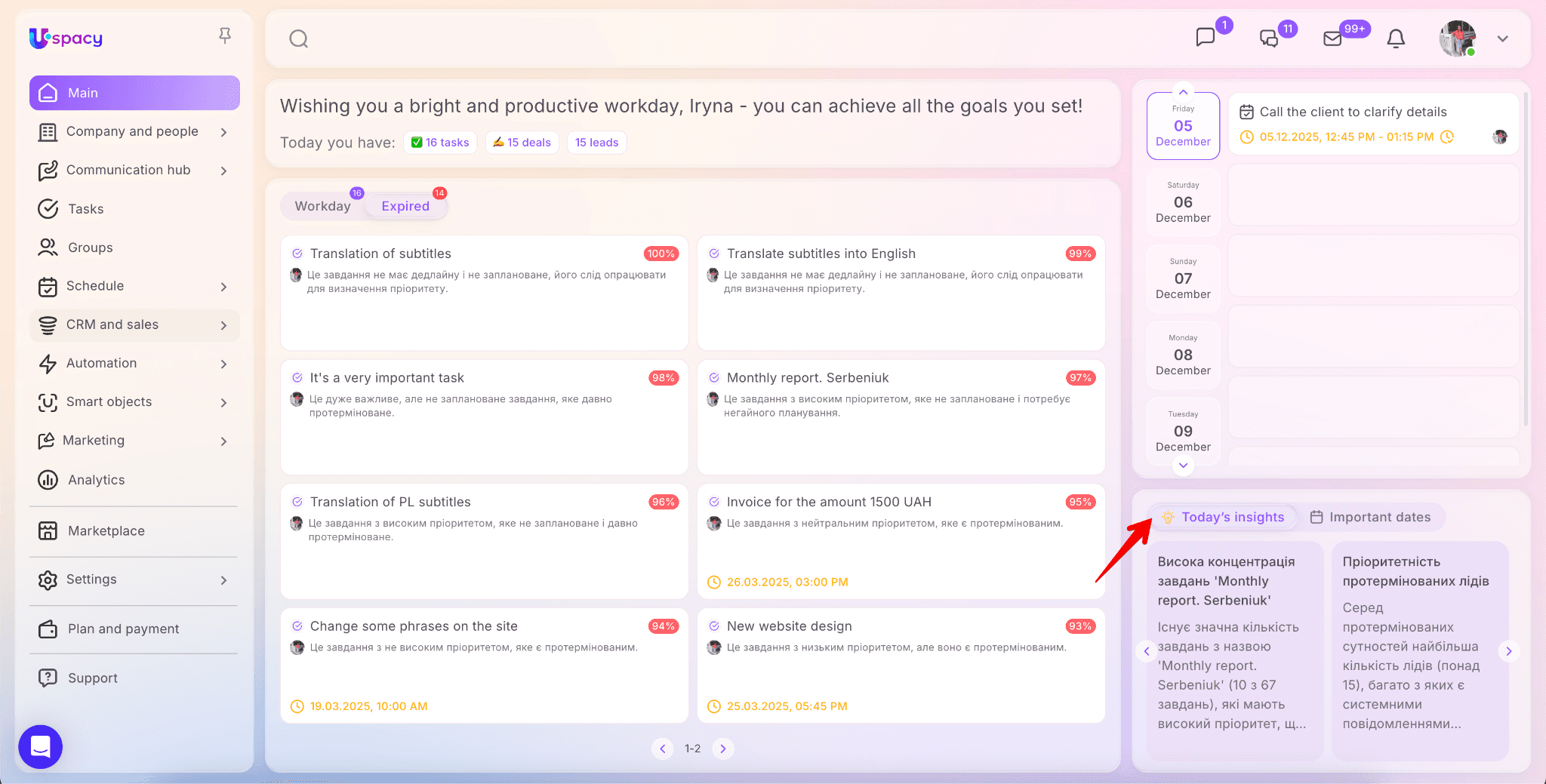Click the CRM and sales icon

[48, 325]
